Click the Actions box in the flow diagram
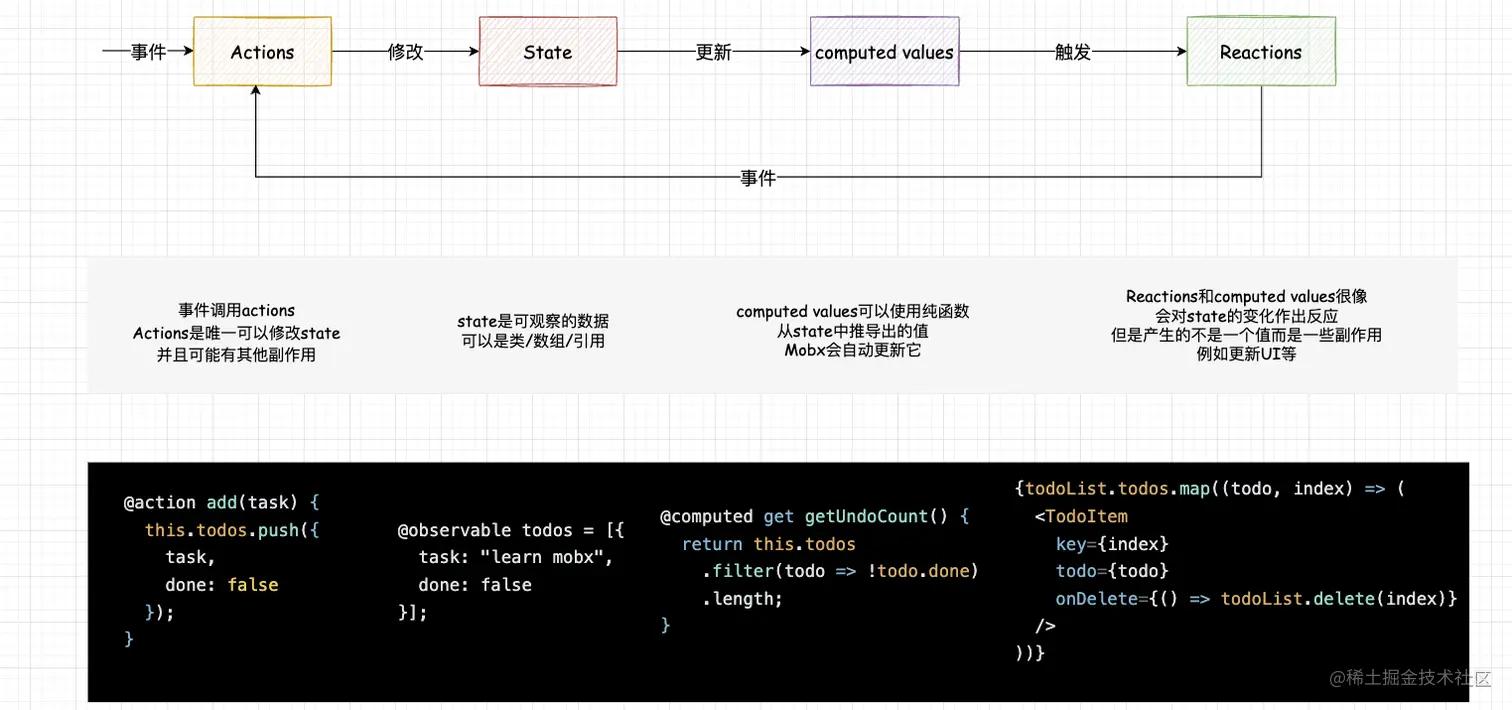Image resolution: width=1512 pixels, height=710 pixels. [x=261, y=52]
